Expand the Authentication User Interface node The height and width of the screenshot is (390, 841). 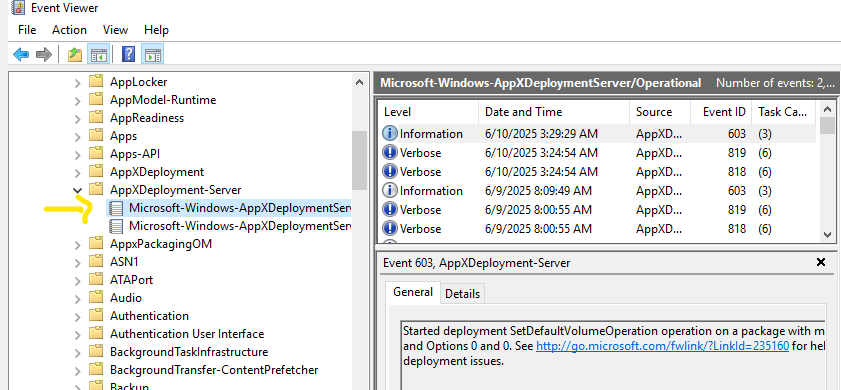pos(78,335)
